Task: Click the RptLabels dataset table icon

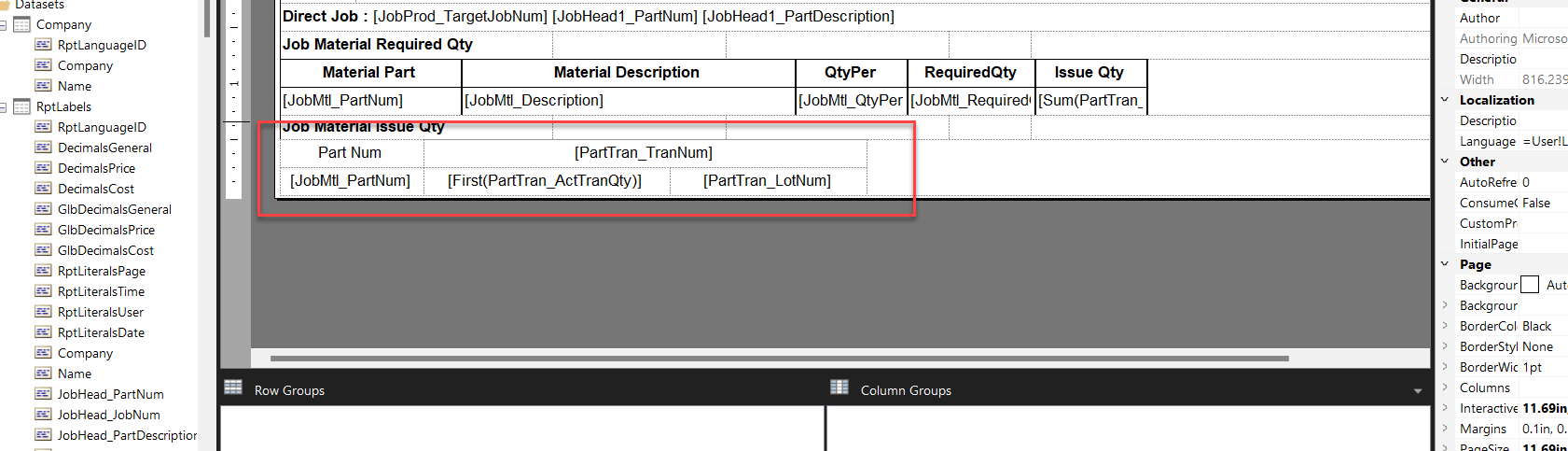Action: [x=21, y=106]
